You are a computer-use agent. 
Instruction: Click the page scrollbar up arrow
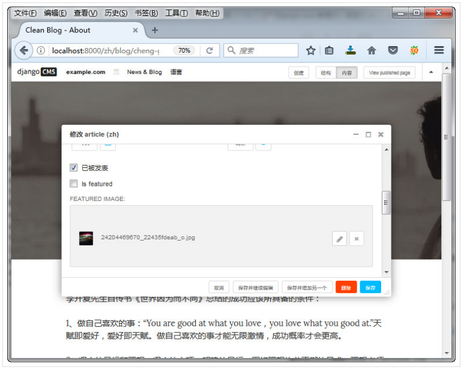(x=447, y=68)
